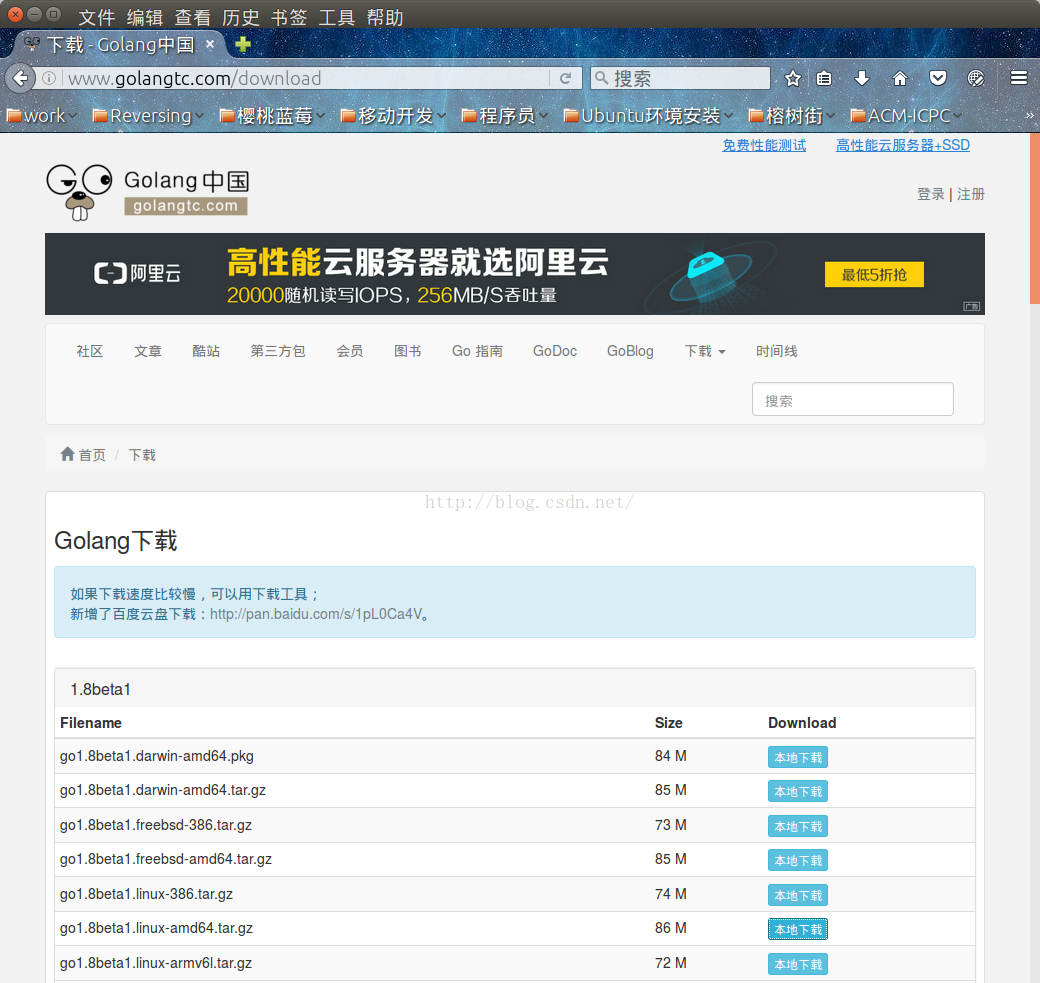Screen dimensions: 1040x983
Task: Download go1.8beta1.linux-armv6l.tar.gz via 本地下载
Action: [x=798, y=964]
